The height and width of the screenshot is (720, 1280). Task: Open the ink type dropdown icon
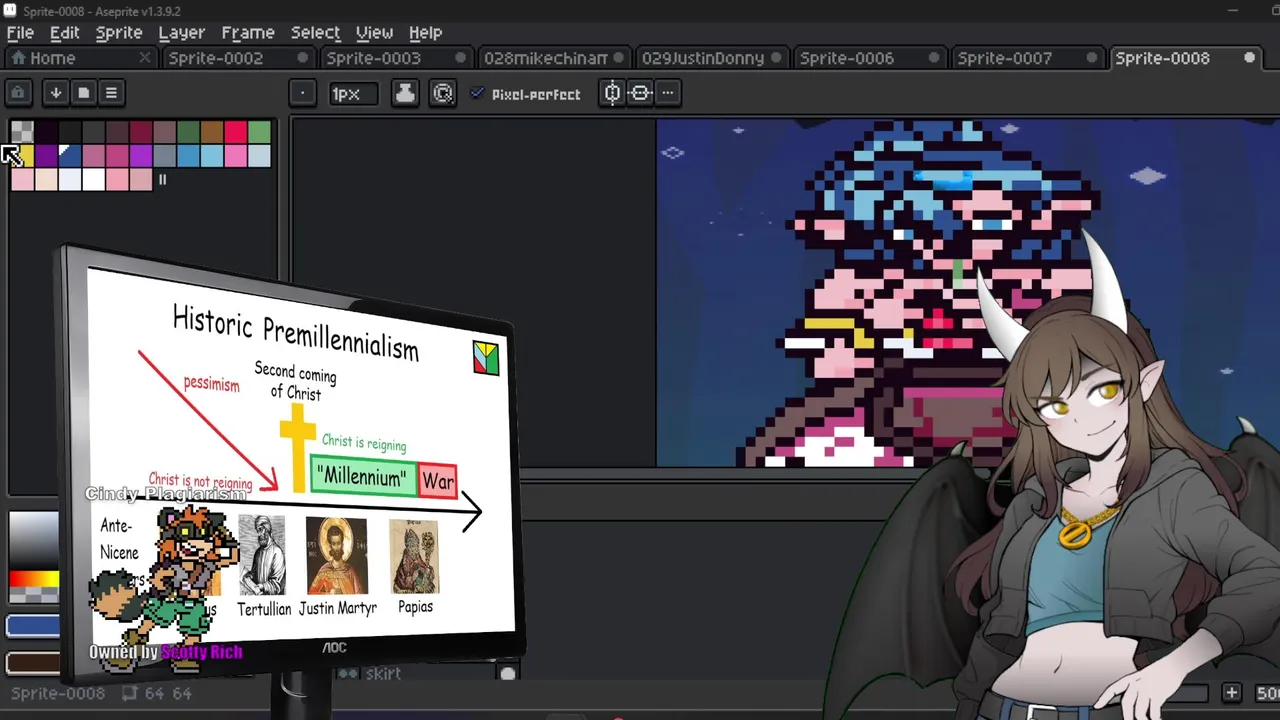[405, 94]
